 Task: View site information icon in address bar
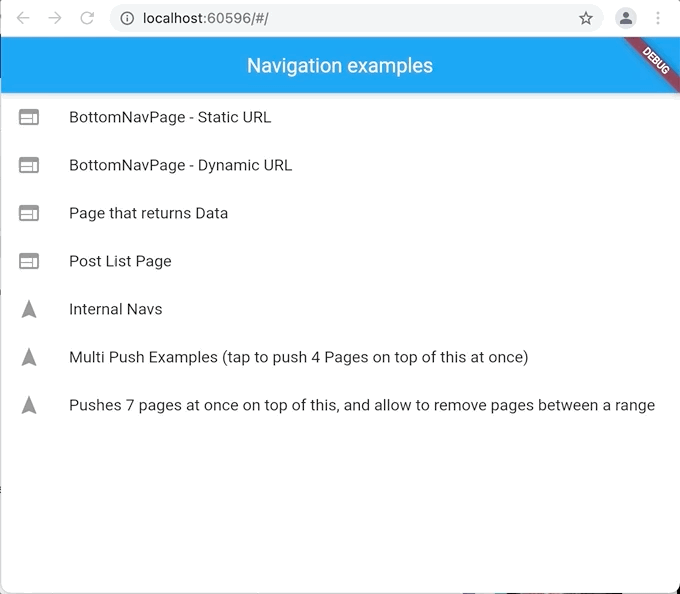[x=127, y=18]
